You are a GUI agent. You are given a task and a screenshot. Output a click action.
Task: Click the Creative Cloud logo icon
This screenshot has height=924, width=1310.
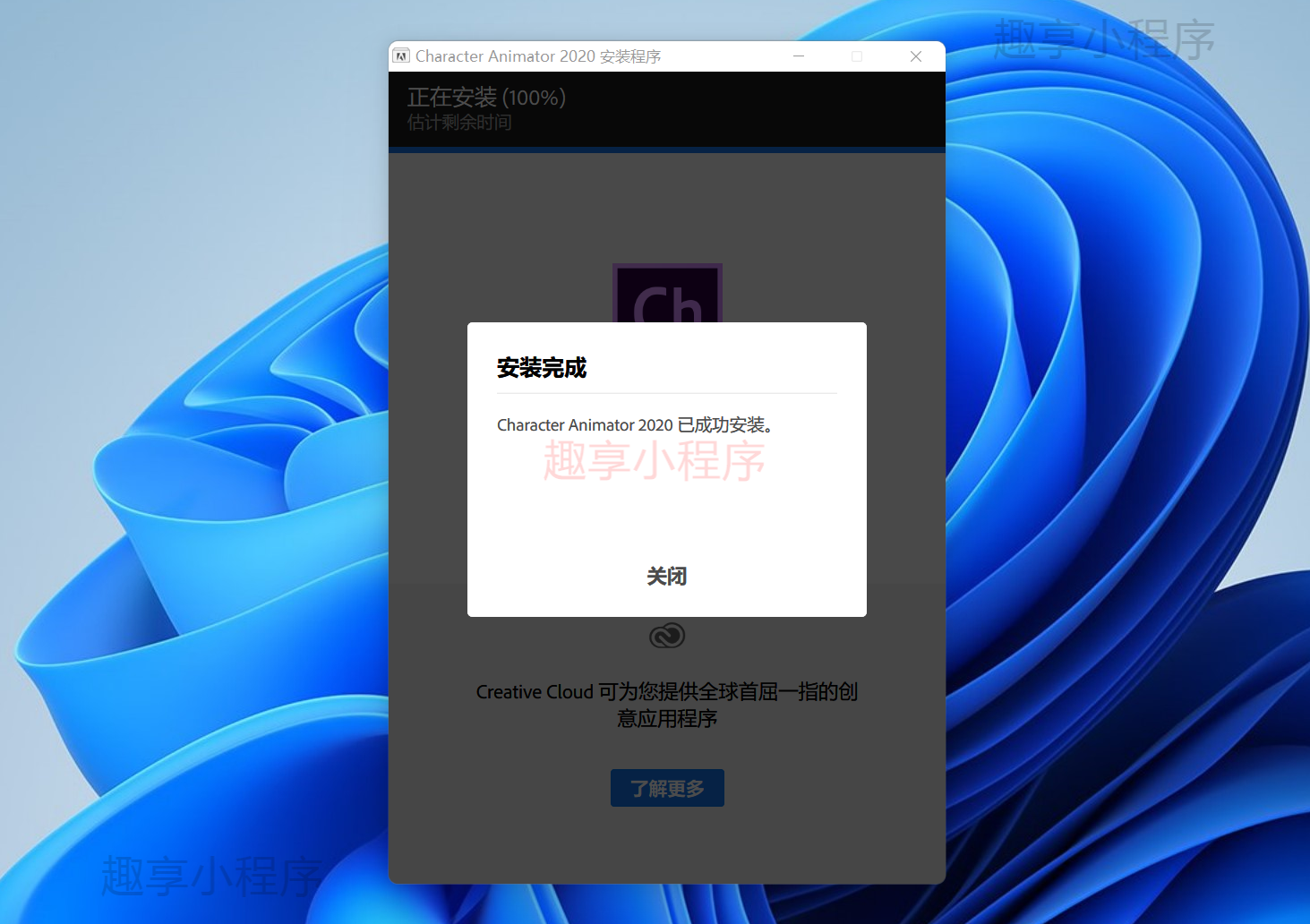pyautogui.click(x=667, y=636)
